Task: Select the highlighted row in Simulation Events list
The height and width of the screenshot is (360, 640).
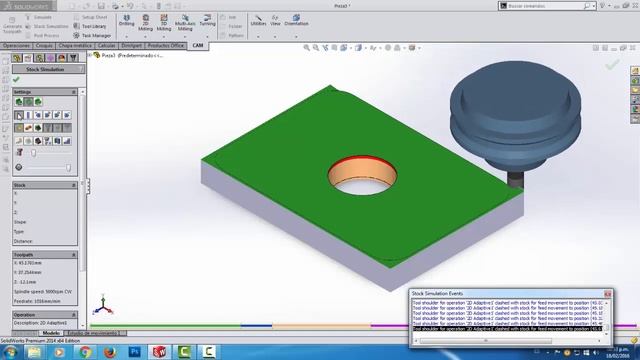Action: click(x=507, y=329)
